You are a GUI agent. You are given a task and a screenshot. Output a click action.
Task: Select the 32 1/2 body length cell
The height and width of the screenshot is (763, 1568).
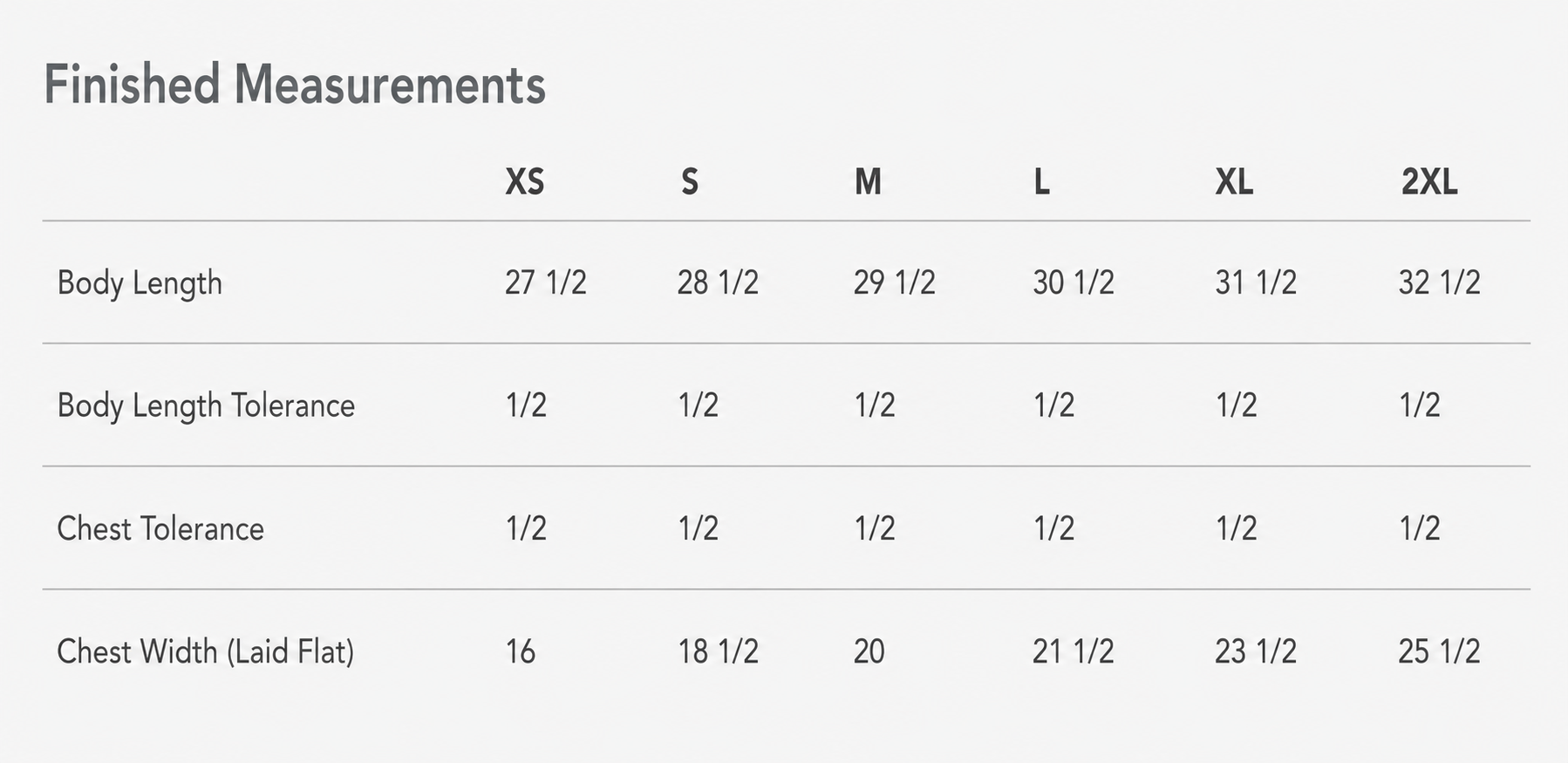(1440, 283)
